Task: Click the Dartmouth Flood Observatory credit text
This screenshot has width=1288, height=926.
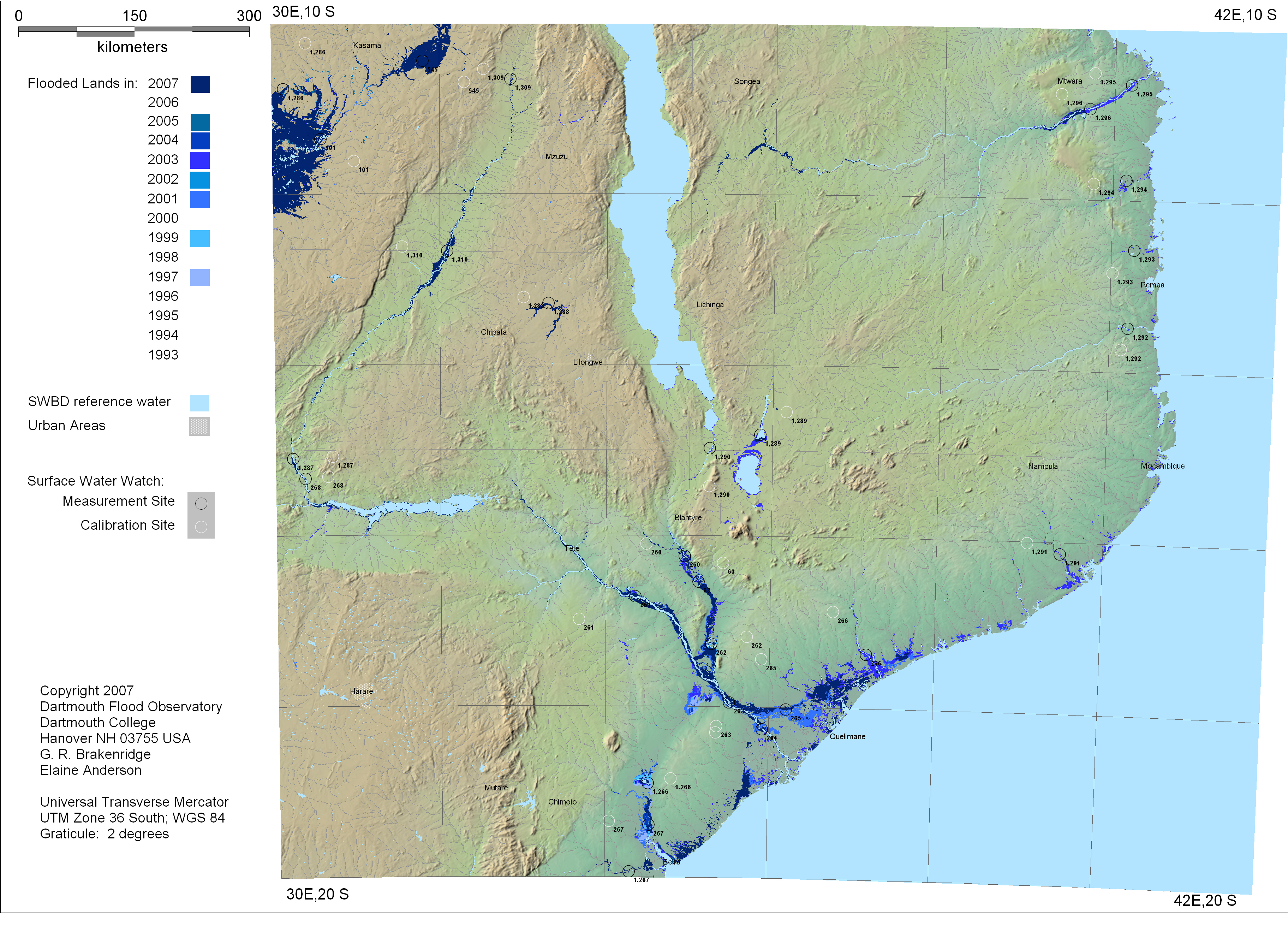Action: [131, 707]
